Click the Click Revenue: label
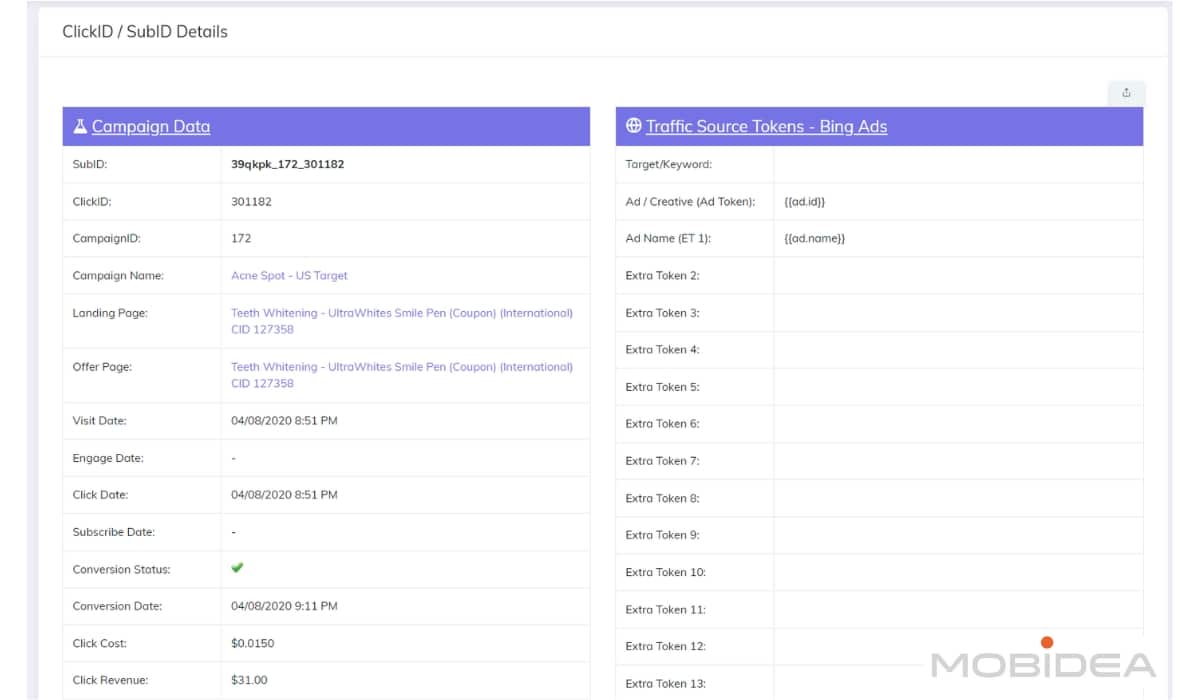Screen dimensions: 1200x700 coord(110,680)
